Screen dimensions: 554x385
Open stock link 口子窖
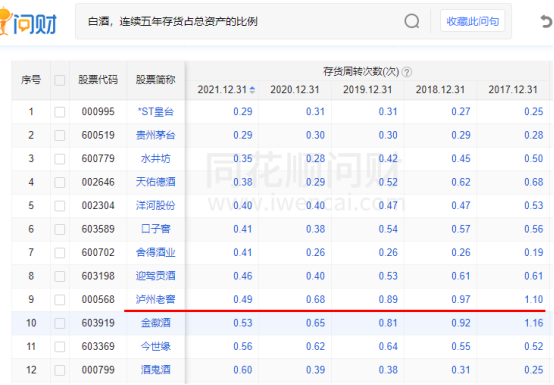155,229
